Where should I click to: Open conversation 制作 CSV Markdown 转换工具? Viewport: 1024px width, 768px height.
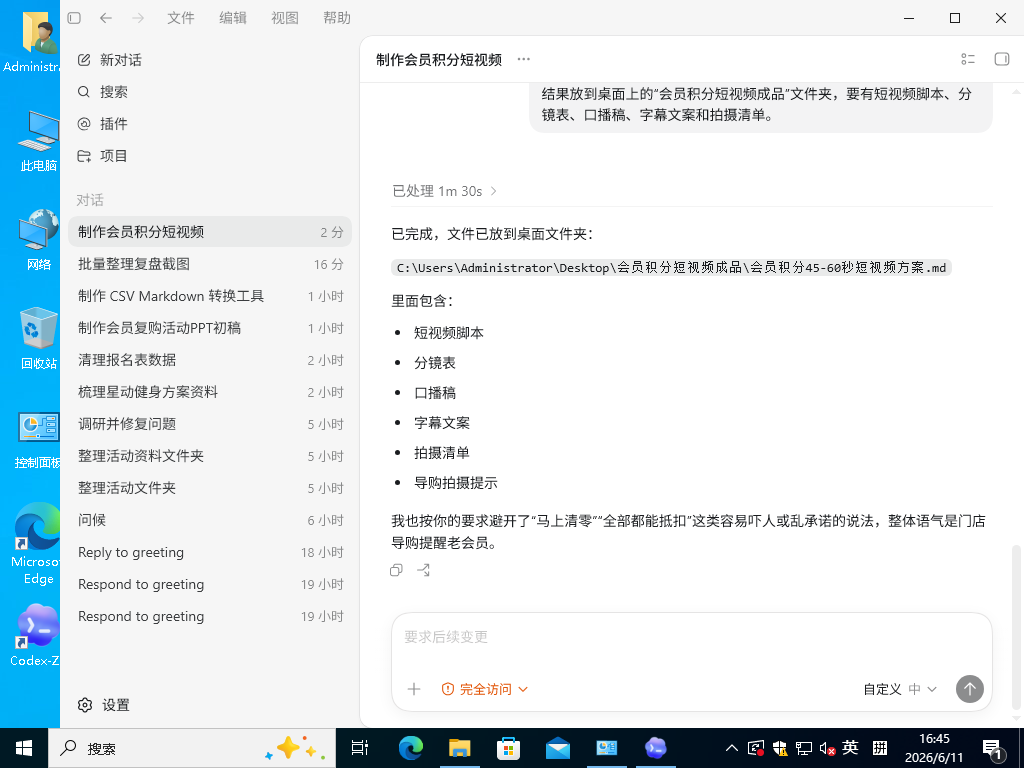(x=210, y=296)
